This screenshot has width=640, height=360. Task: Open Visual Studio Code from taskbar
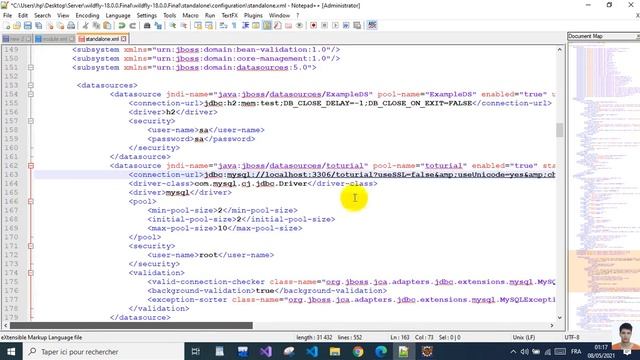click(312, 351)
